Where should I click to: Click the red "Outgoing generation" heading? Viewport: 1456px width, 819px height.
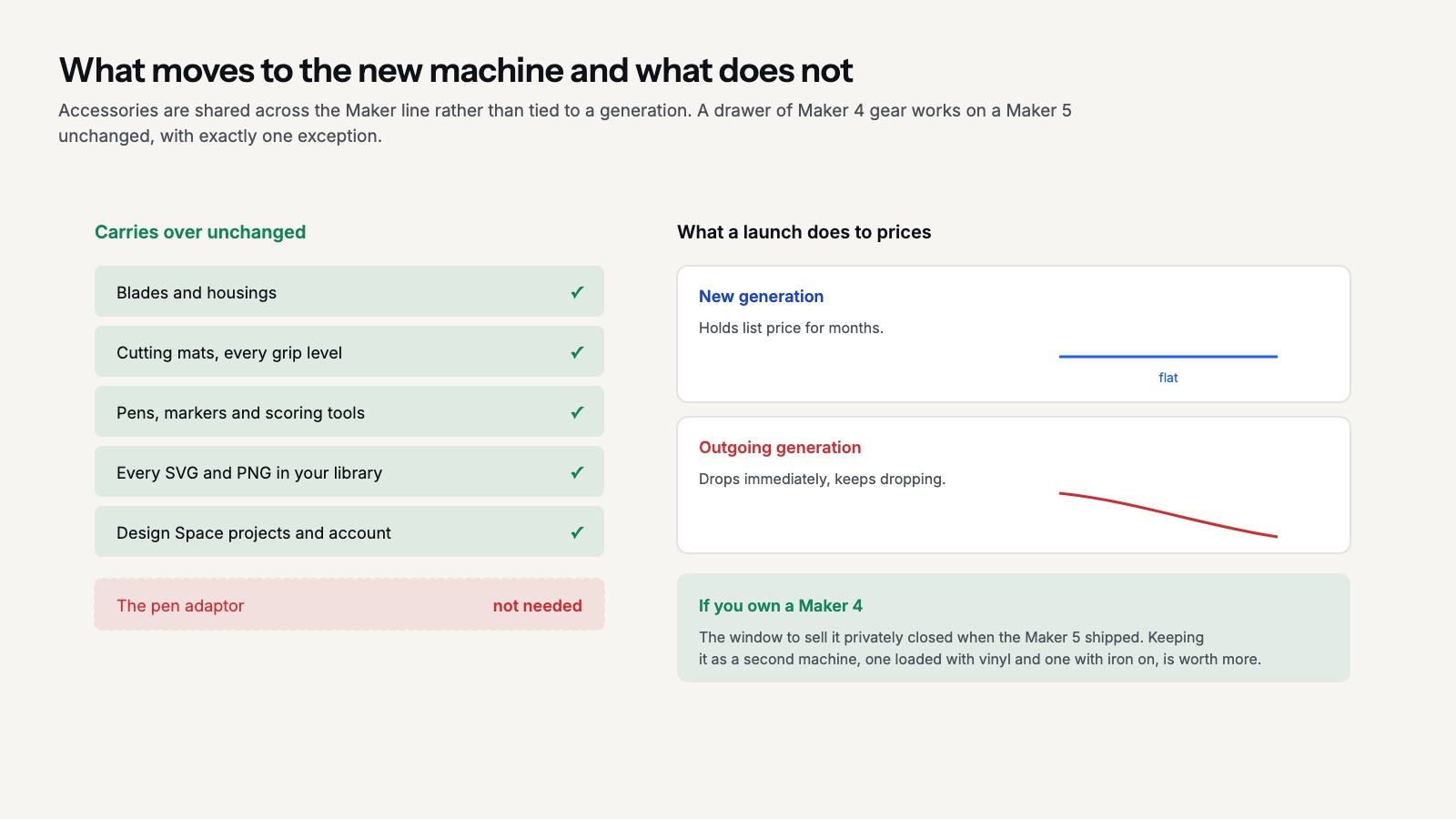pyautogui.click(x=780, y=447)
